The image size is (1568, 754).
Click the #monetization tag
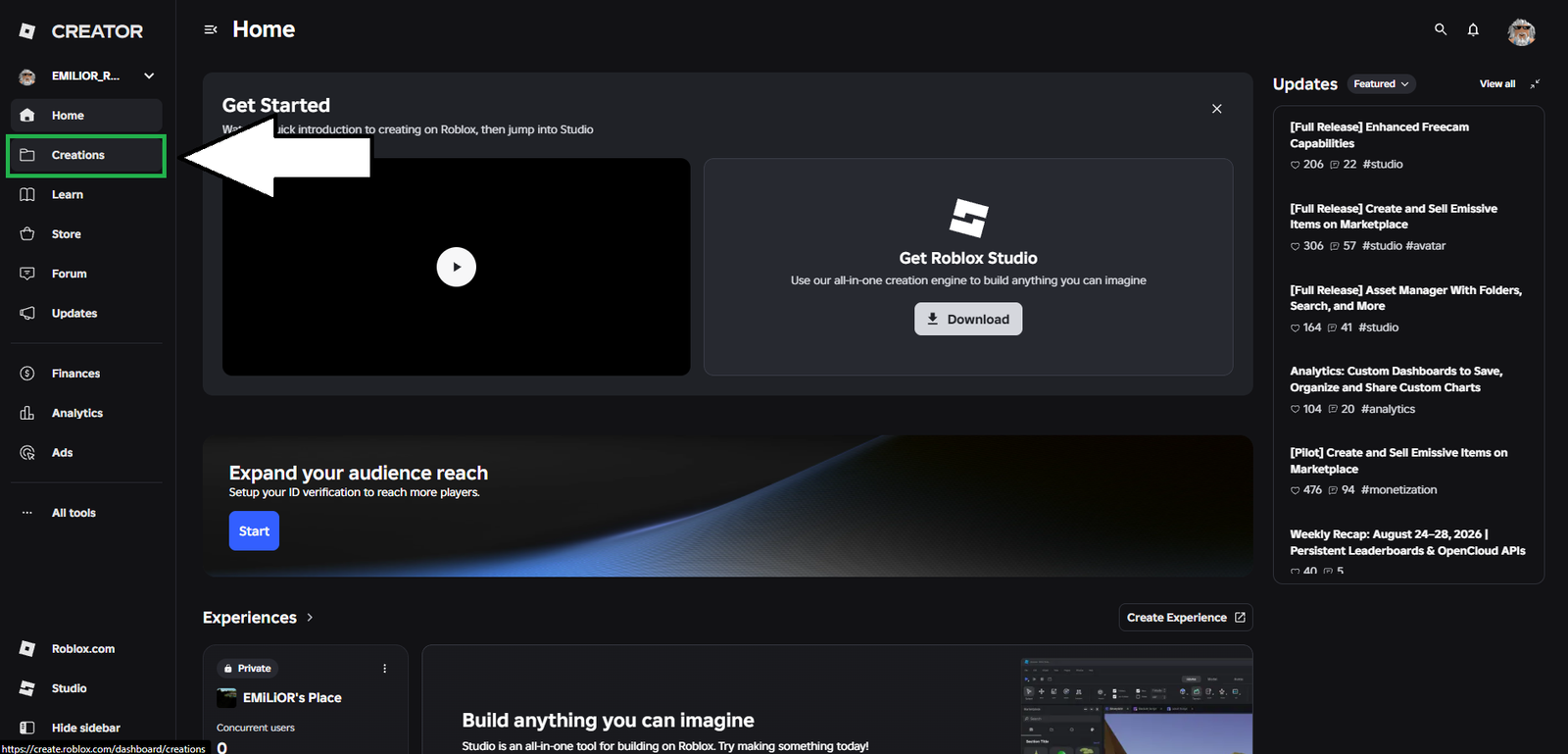pos(1398,490)
